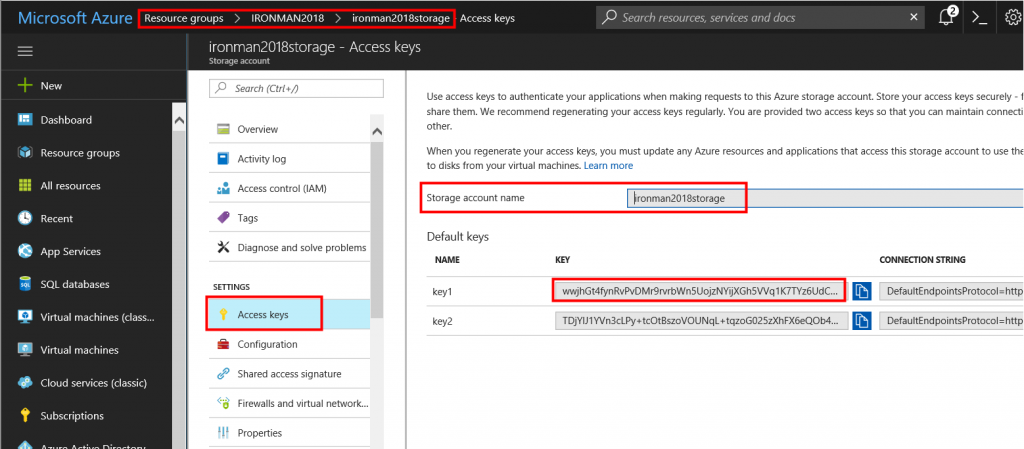Click the Resource groups cube icon
Viewport: 1024px width, 449px height.
point(25,153)
